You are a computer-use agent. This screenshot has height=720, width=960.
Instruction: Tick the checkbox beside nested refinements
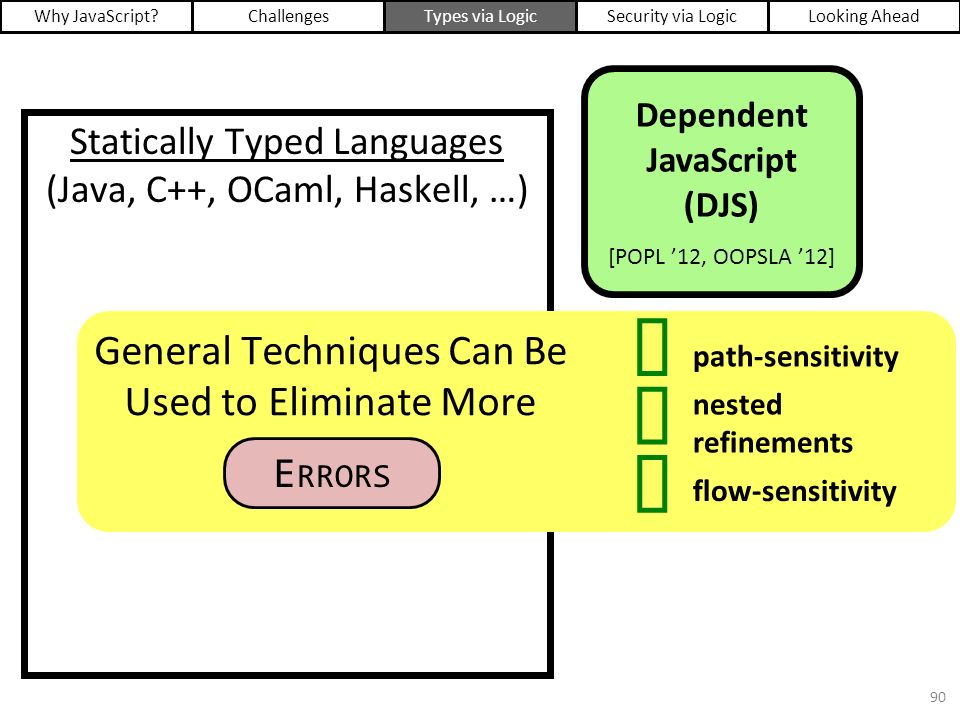point(652,415)
